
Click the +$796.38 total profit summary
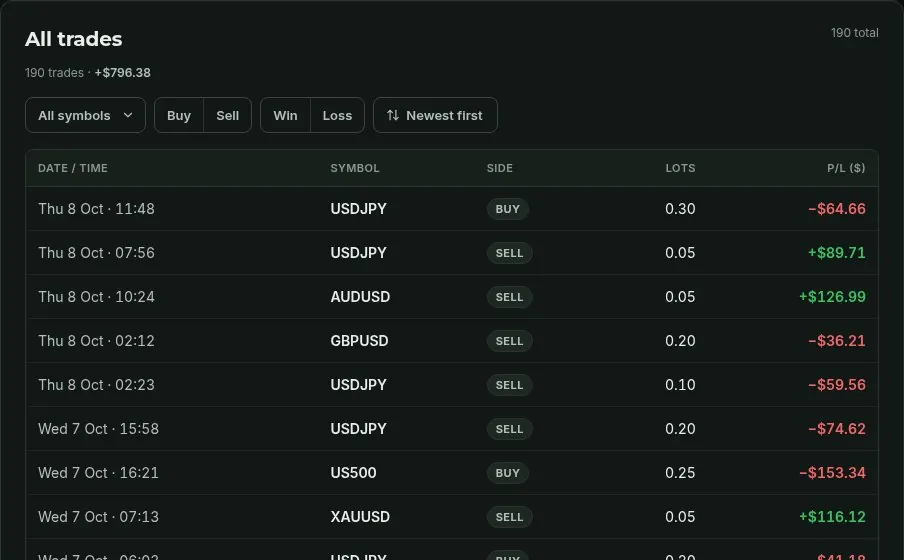click(122, 73)
